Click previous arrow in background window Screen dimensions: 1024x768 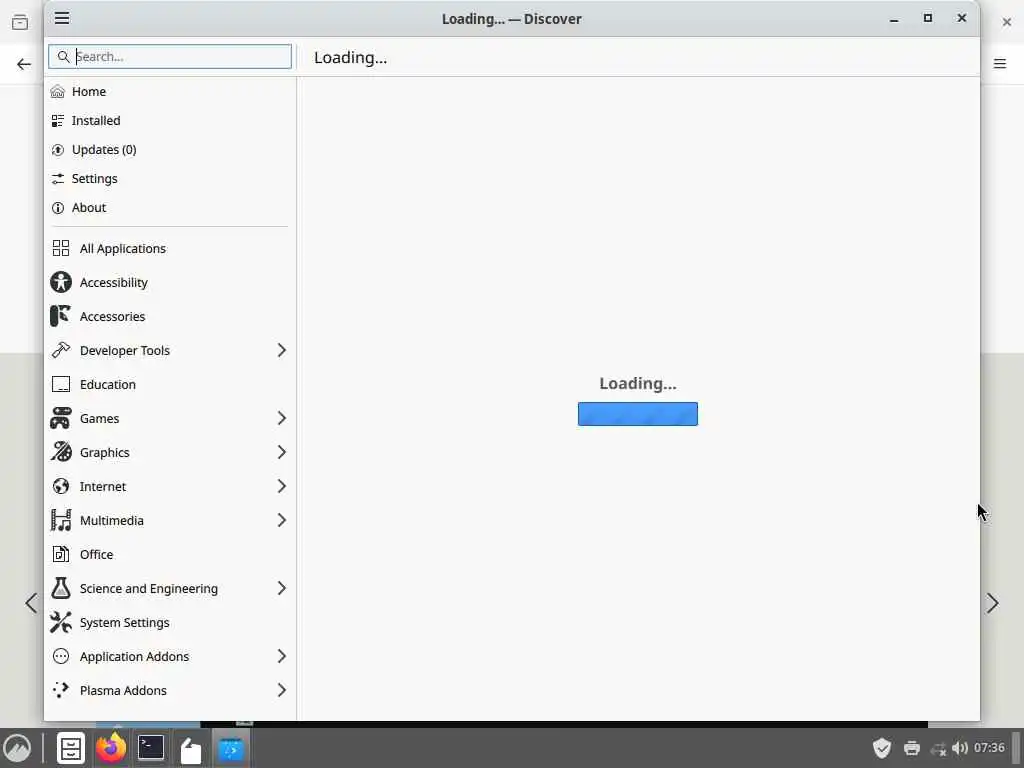click(x=31, y=603)
